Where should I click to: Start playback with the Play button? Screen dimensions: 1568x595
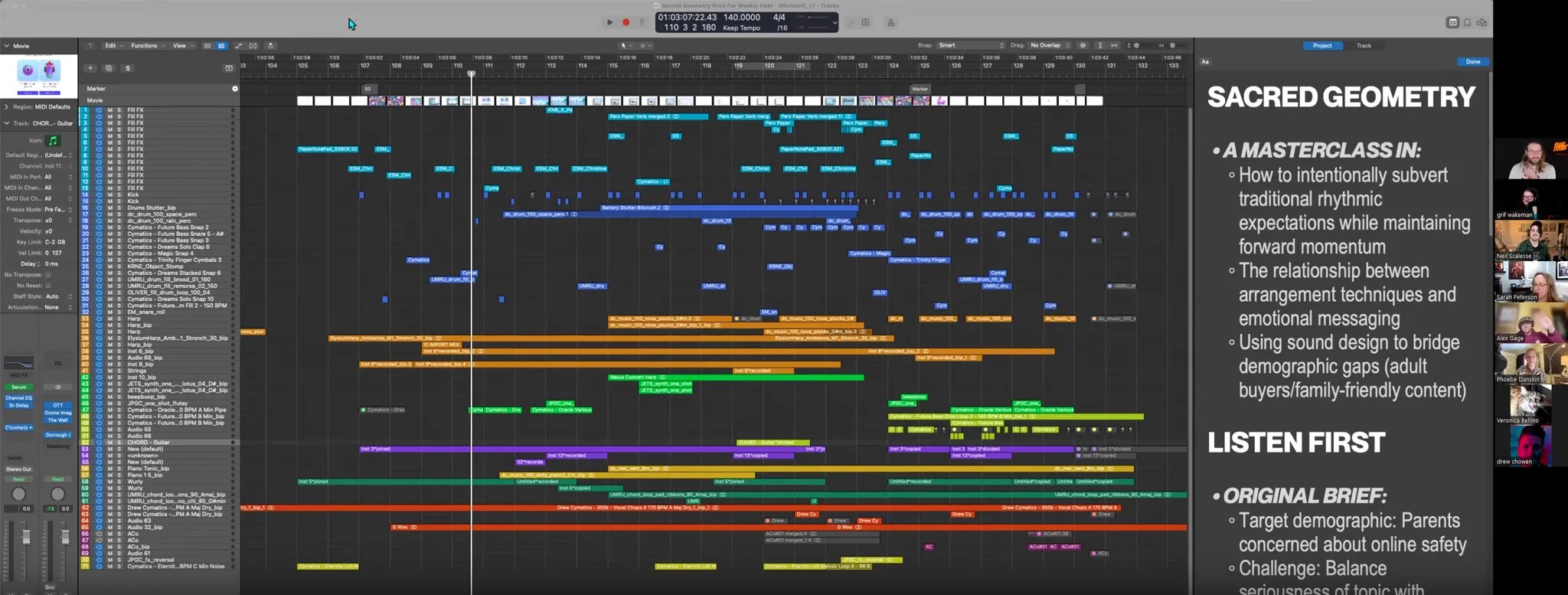tap(609, 22)
